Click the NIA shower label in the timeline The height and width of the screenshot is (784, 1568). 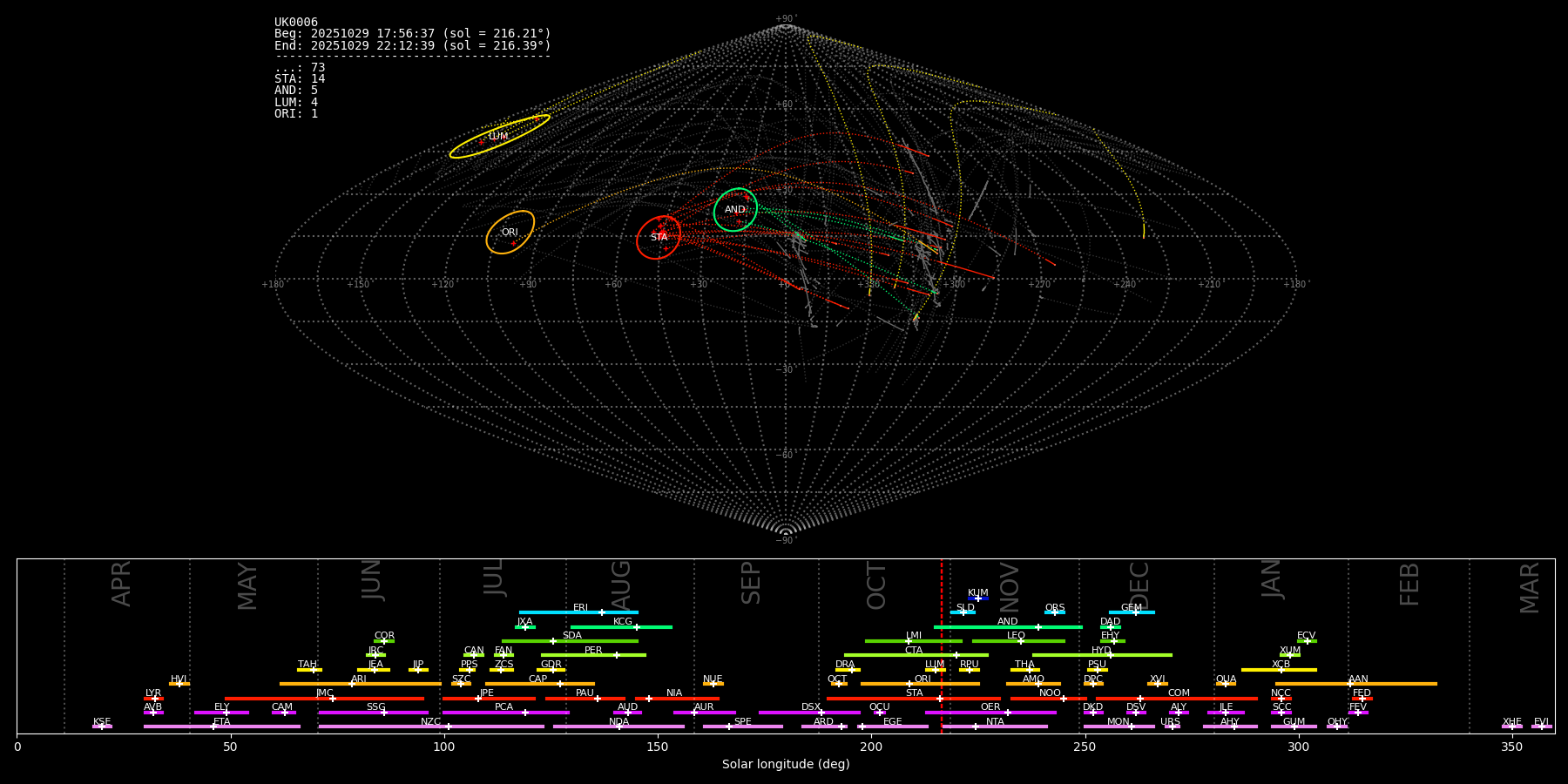[x=675, y=693]
